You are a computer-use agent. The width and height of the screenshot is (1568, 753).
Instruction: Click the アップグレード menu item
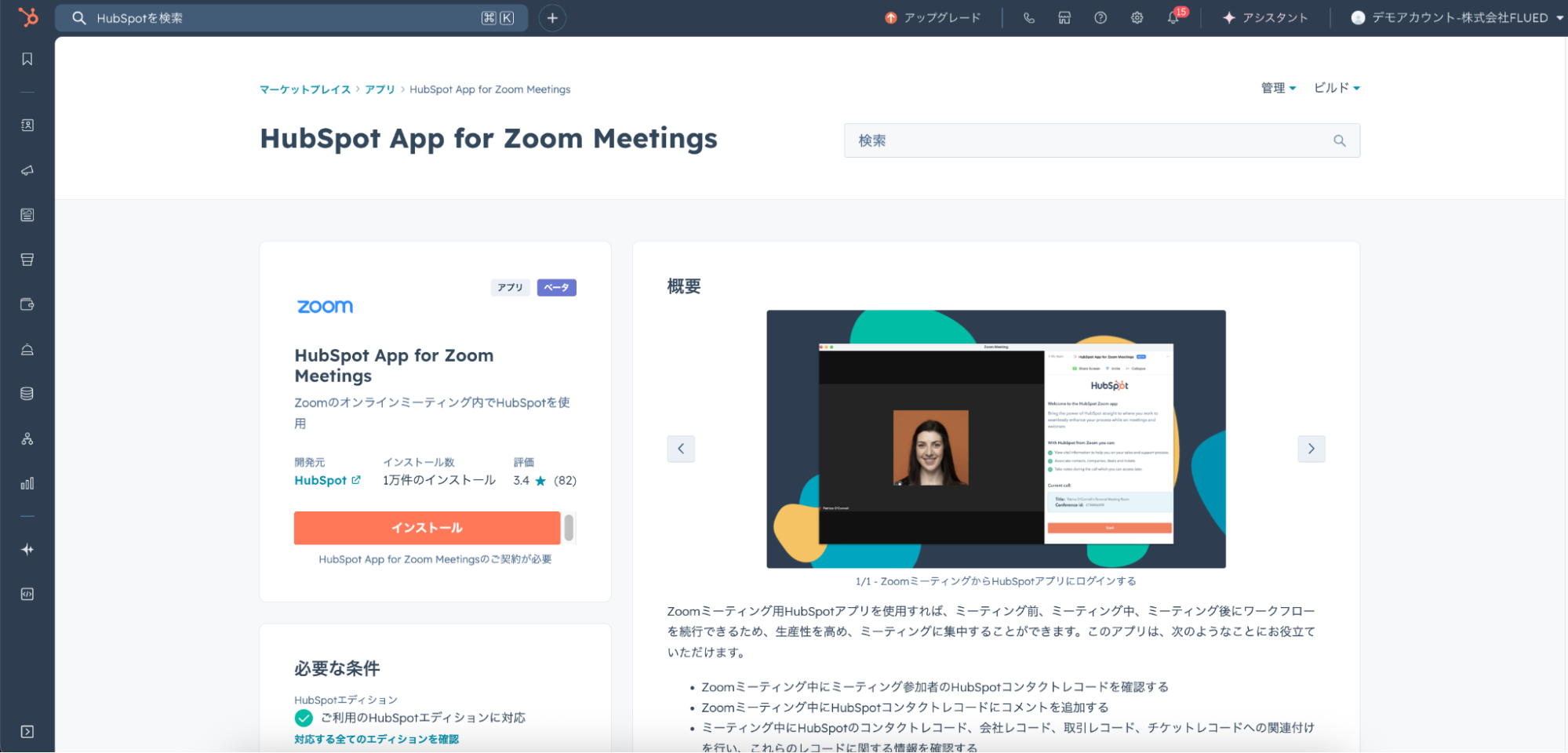(x=933, y=18)
